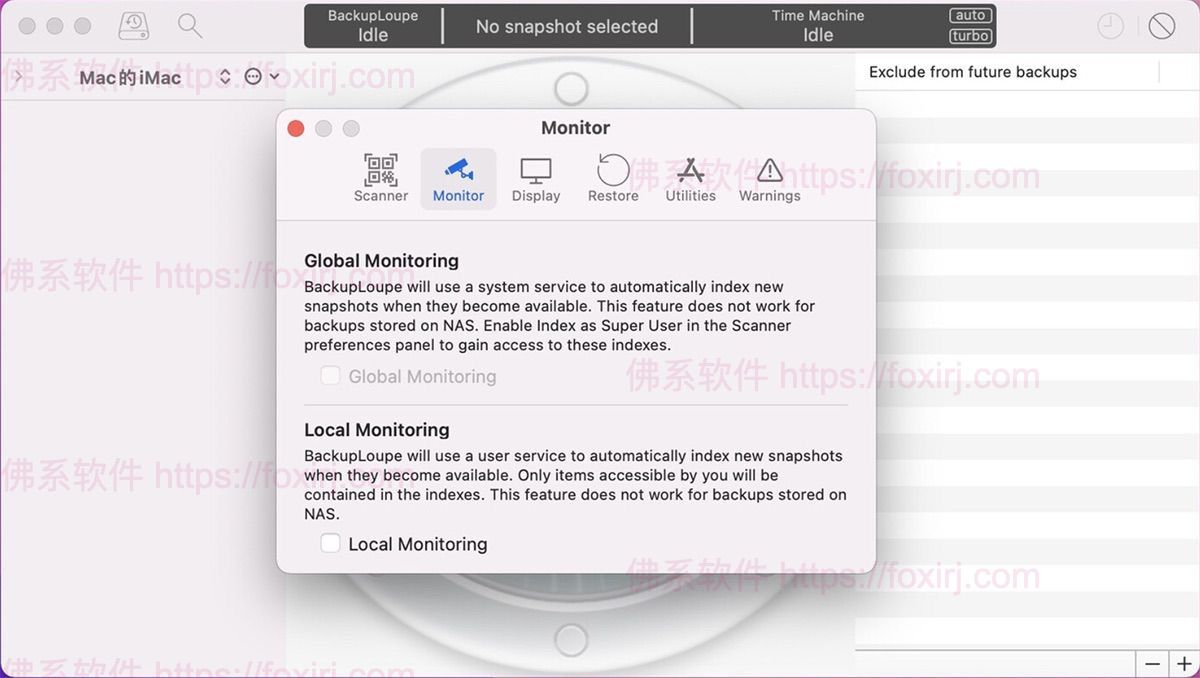Screen dimensions: 1200x678
Task: Tick the Global Monitoring checkbox
Action: (x=330, y=376)
